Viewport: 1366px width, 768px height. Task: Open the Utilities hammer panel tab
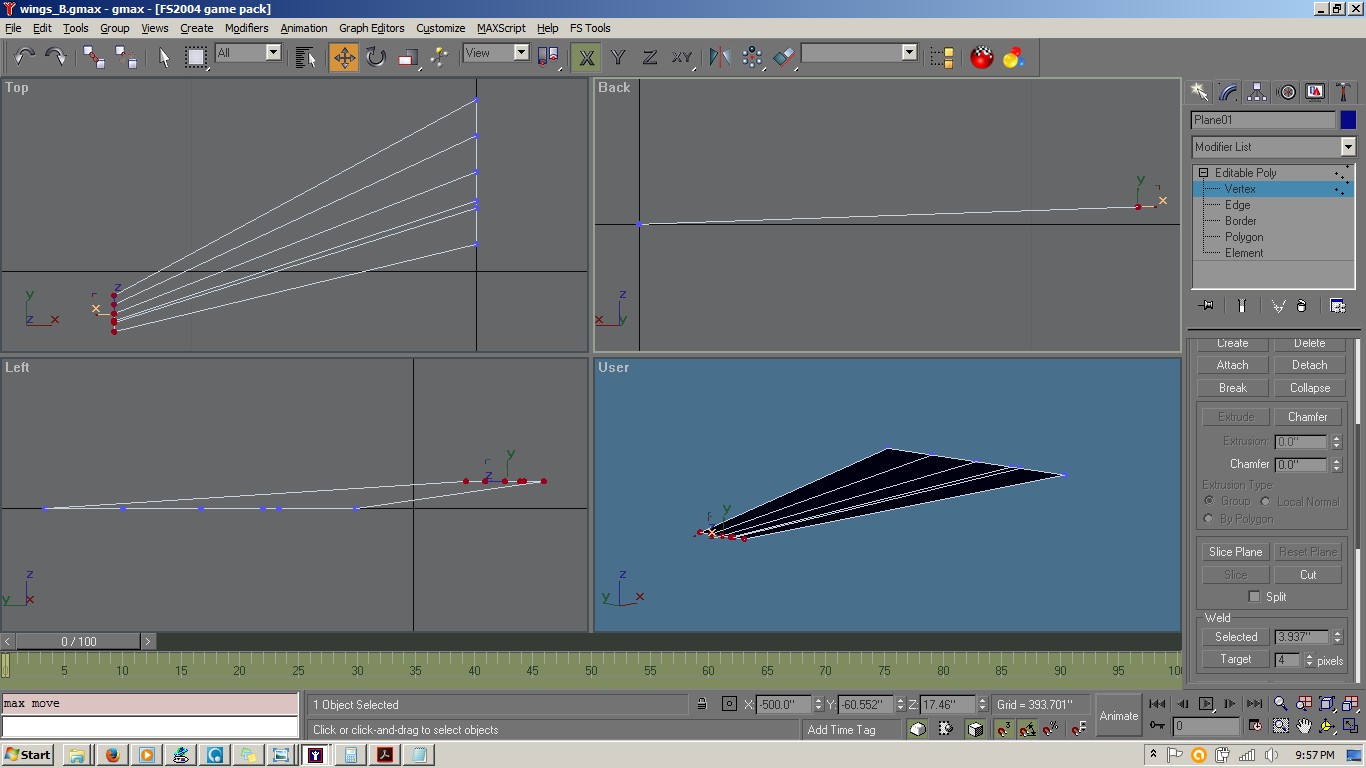pos(1343,92)
